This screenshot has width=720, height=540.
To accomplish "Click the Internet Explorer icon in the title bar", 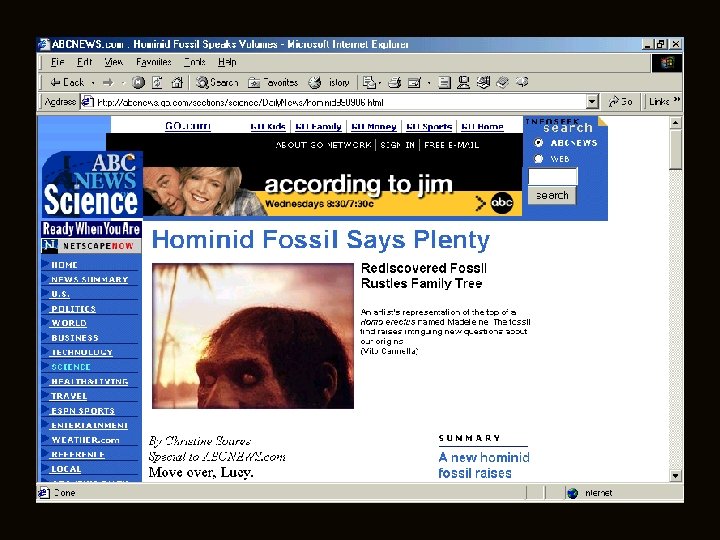I will tap(44, 44).
